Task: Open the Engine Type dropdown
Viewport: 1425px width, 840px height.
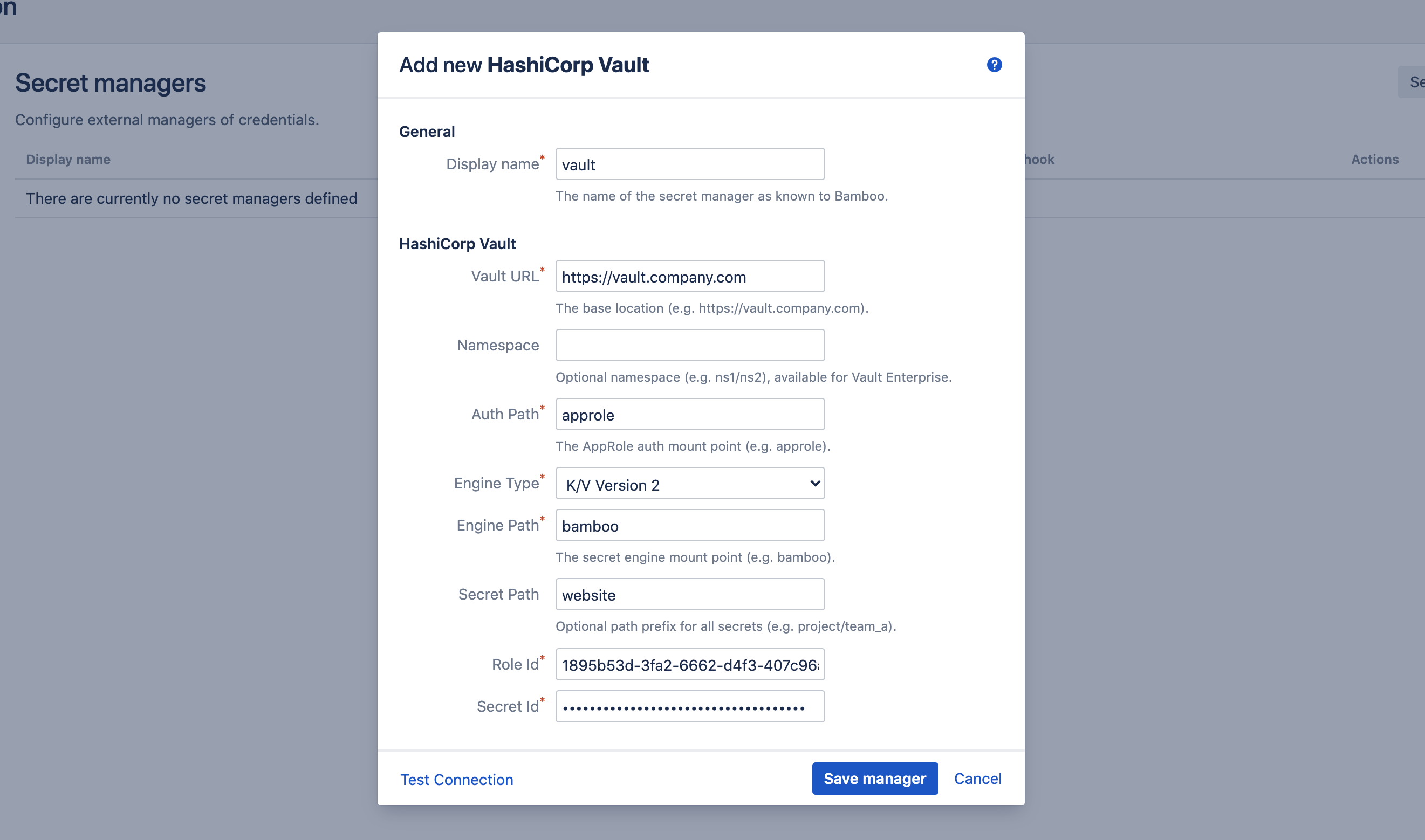Action: (x=690, y=484)
